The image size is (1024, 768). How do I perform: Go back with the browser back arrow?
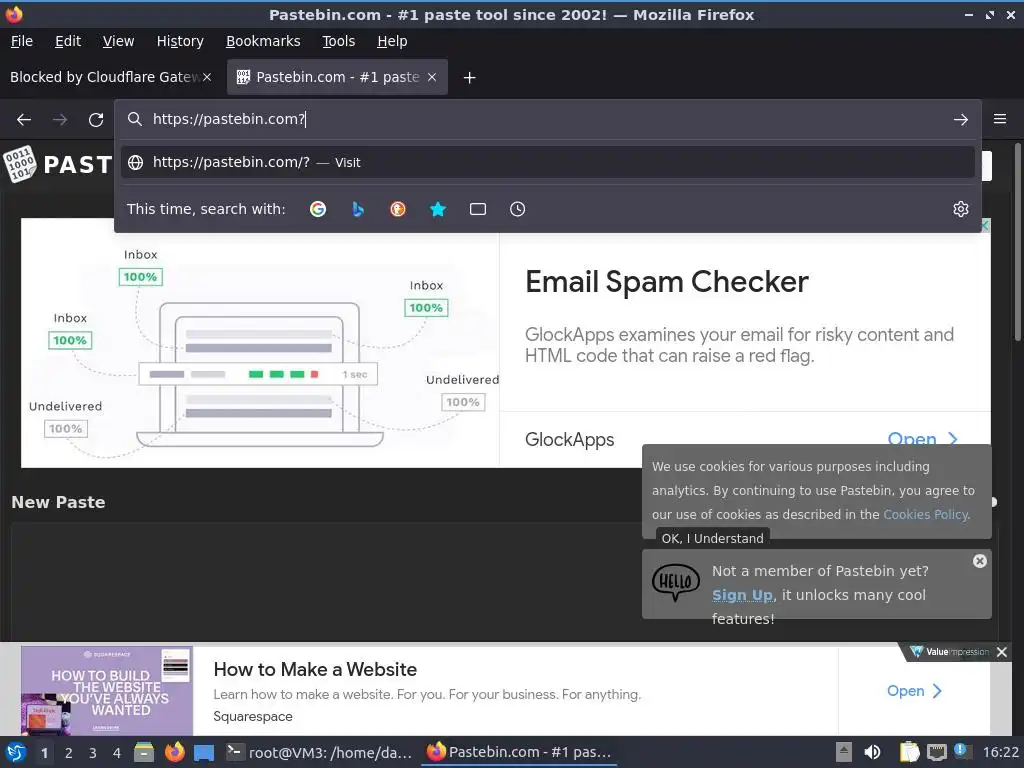click(x=24, y=120)
